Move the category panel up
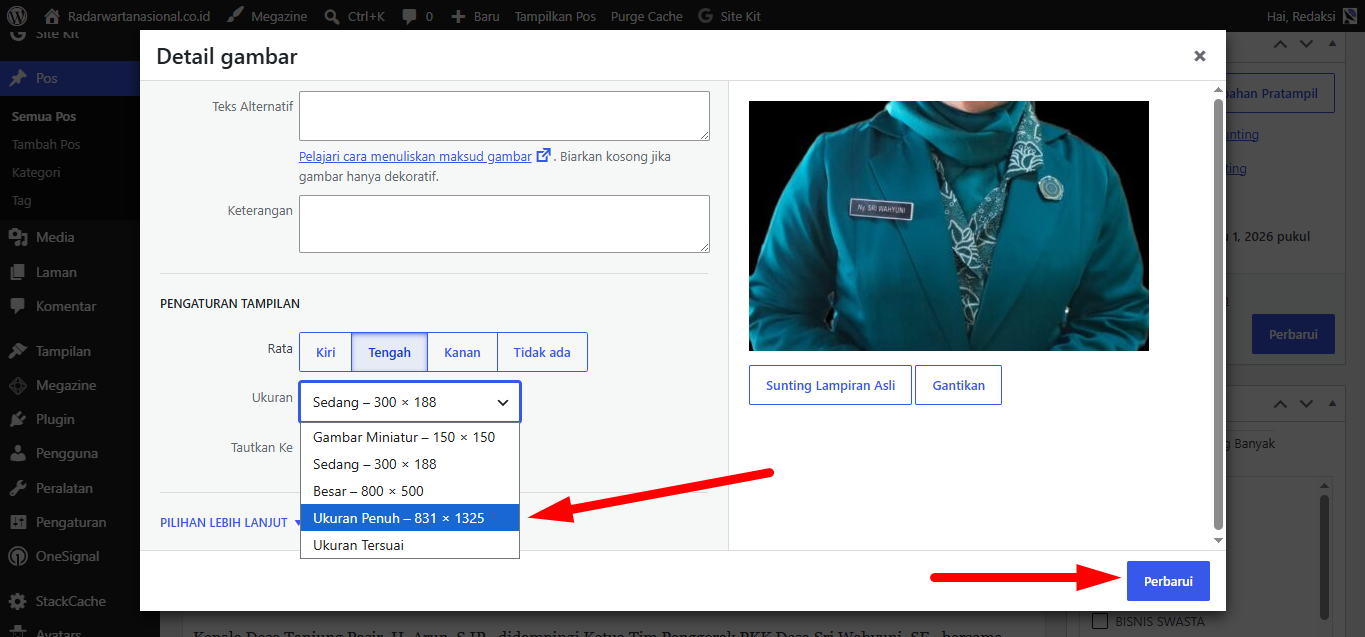Image resolution: width=1365 pixels, height=637 pixels. pyautogui.click(x=1280, y=403)
